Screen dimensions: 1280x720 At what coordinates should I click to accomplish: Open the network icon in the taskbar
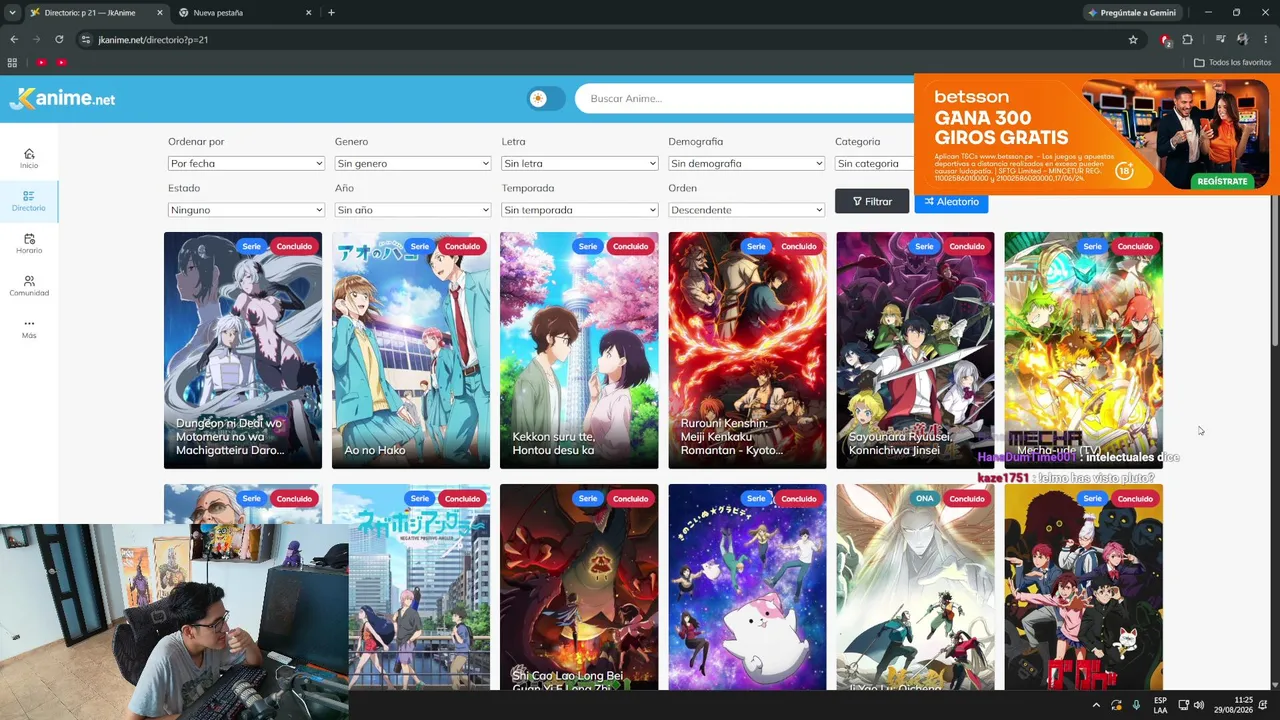[x=1182, y=705]
